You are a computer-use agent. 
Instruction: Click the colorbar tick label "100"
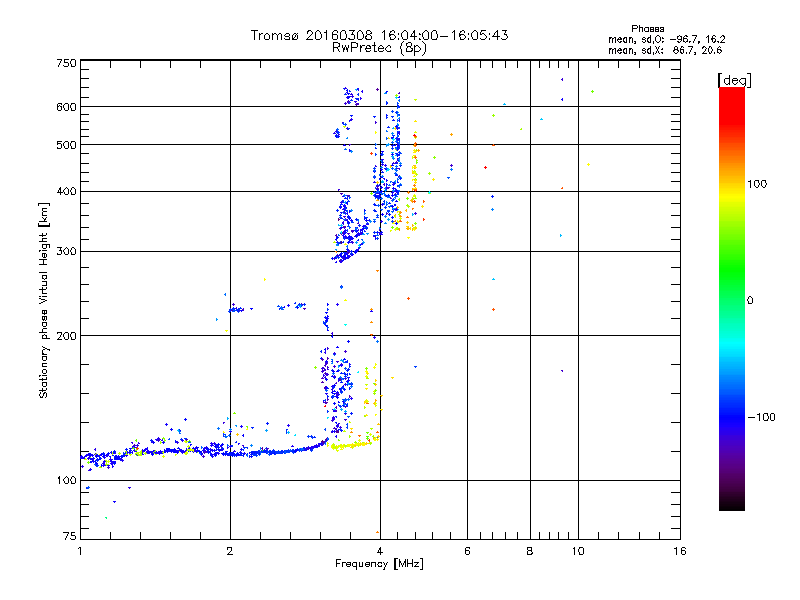point(757,184)
